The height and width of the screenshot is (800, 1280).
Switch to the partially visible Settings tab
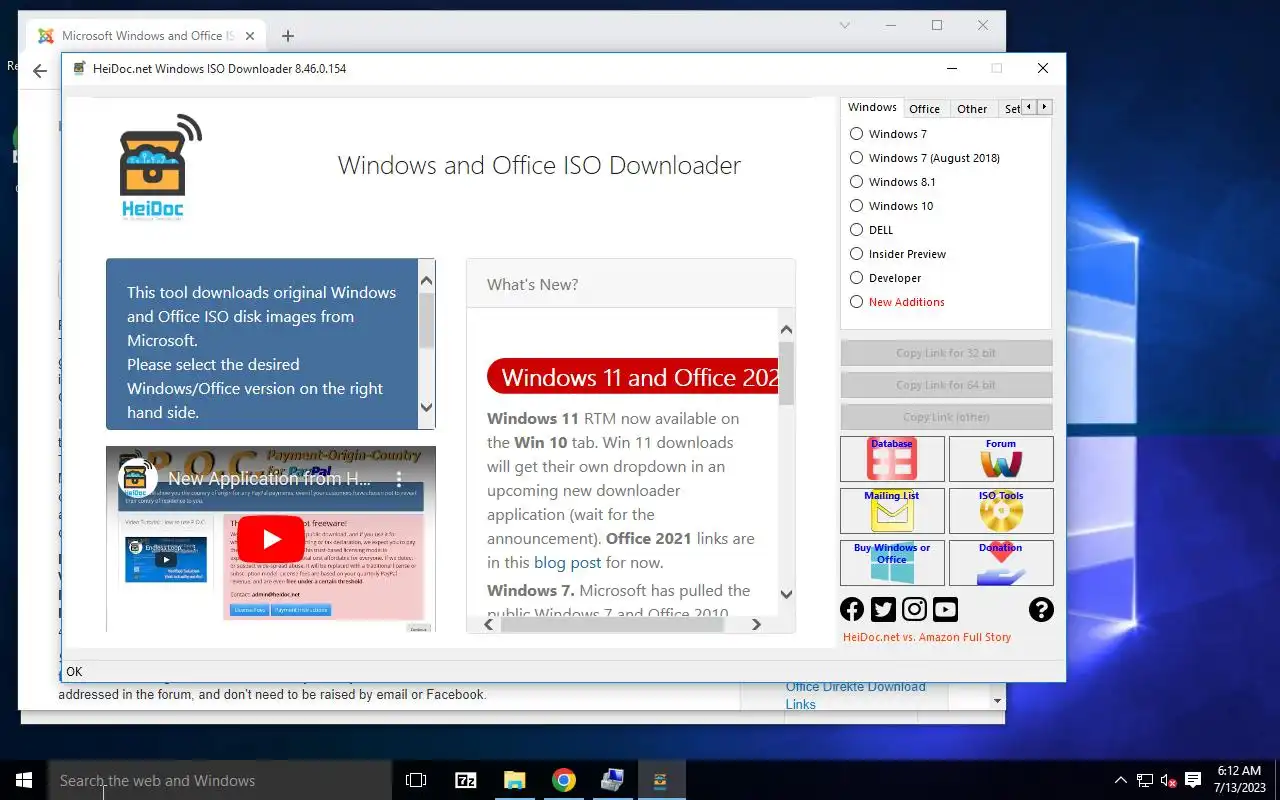(x=1010, y=109)
